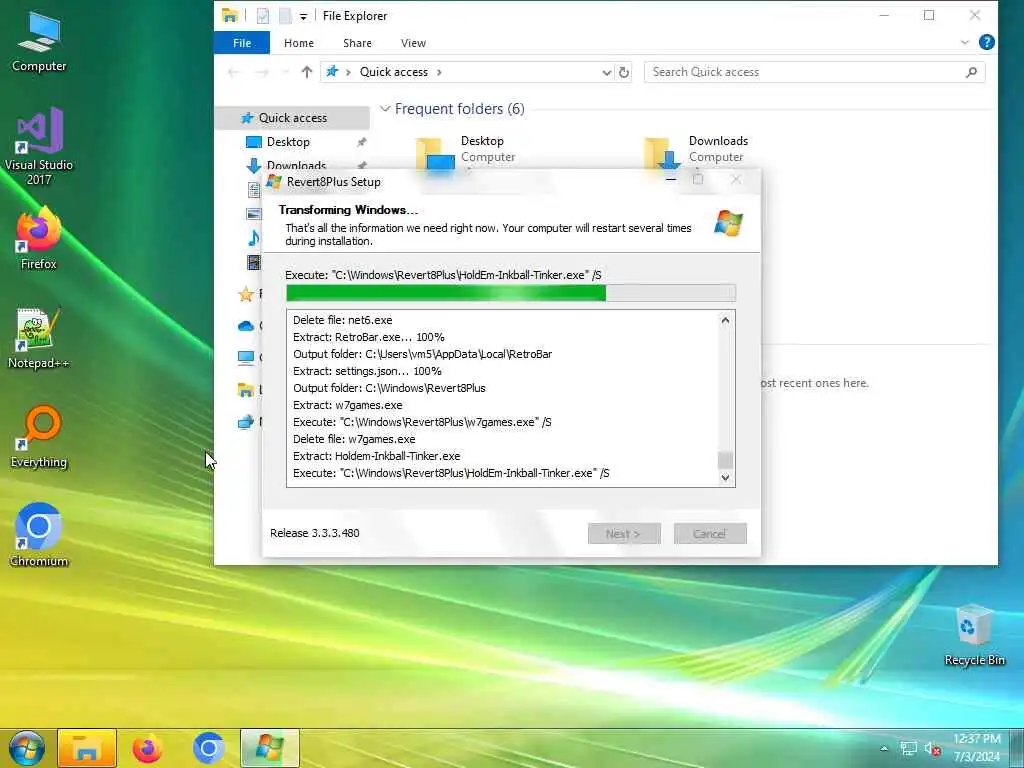This screenshot has height=768, width=1024.
Task: Select the 'Extract: Holdem-Inkball-Tinker.exe' log line
Action: 377,456
